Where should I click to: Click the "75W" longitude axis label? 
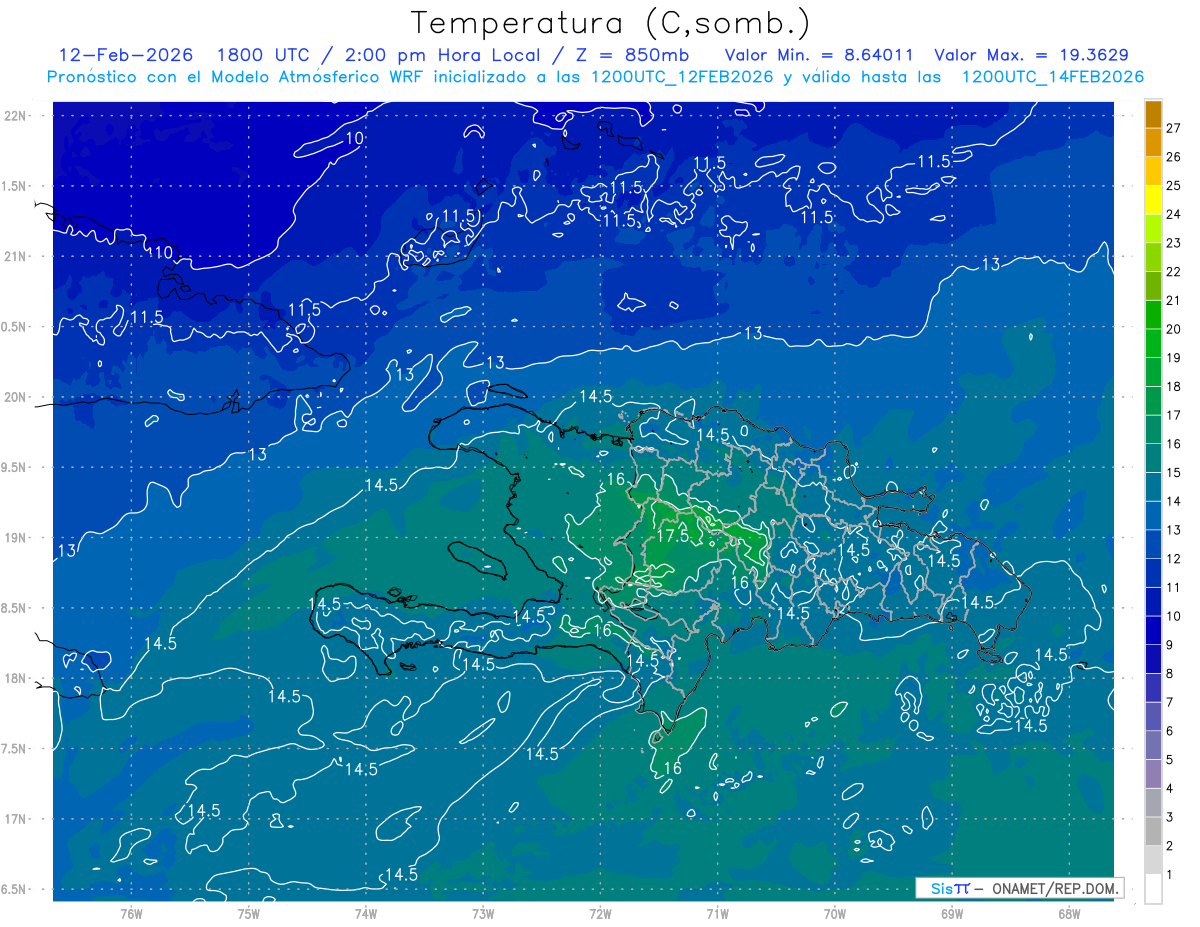(x=249, y=913)
